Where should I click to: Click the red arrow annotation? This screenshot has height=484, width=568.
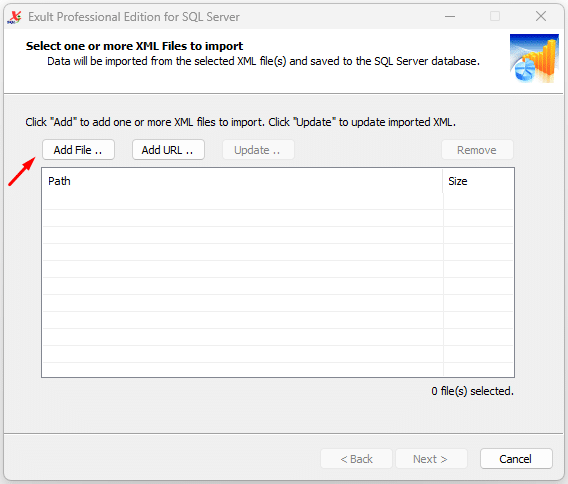coord(22,171)
